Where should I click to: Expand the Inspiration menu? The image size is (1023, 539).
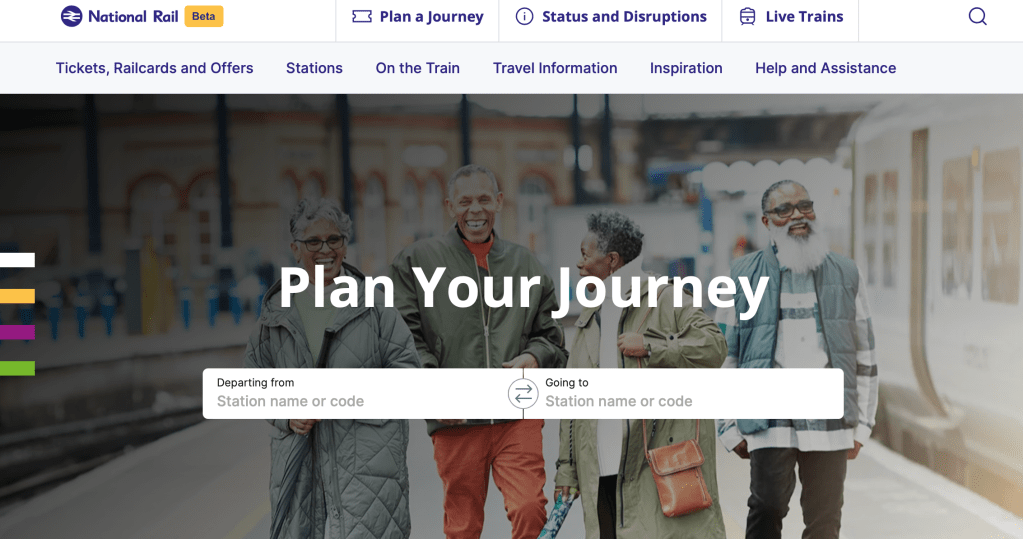click(686, 68)
